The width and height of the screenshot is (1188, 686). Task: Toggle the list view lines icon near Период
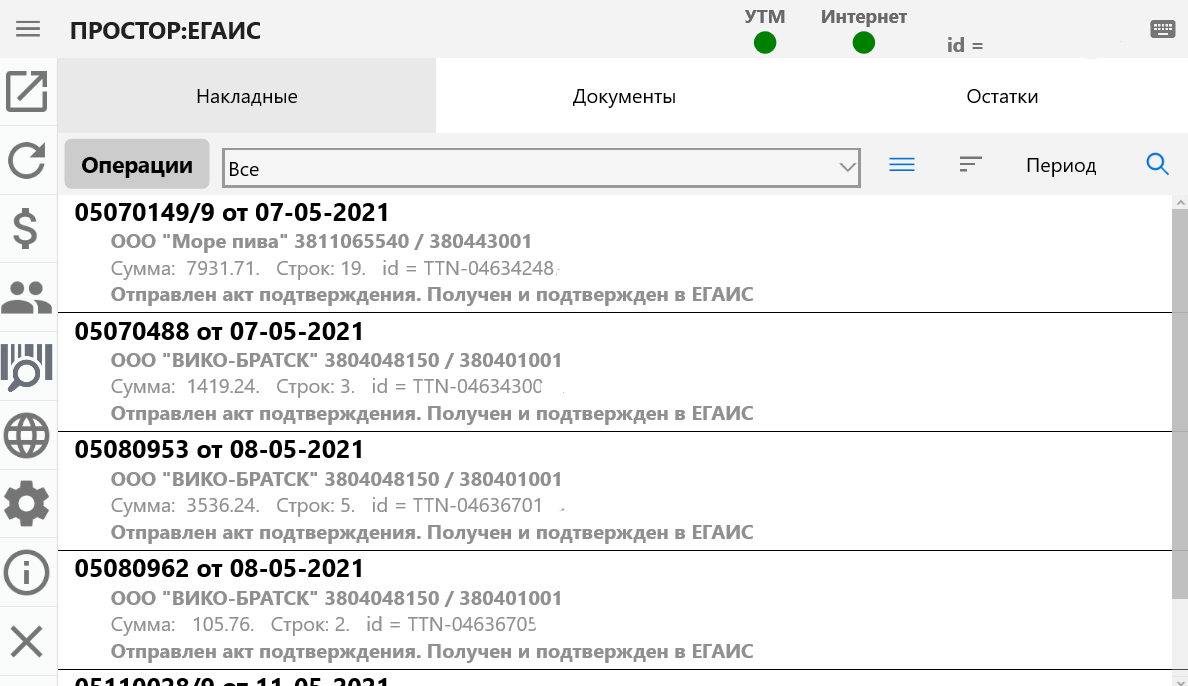click(901, 164)
